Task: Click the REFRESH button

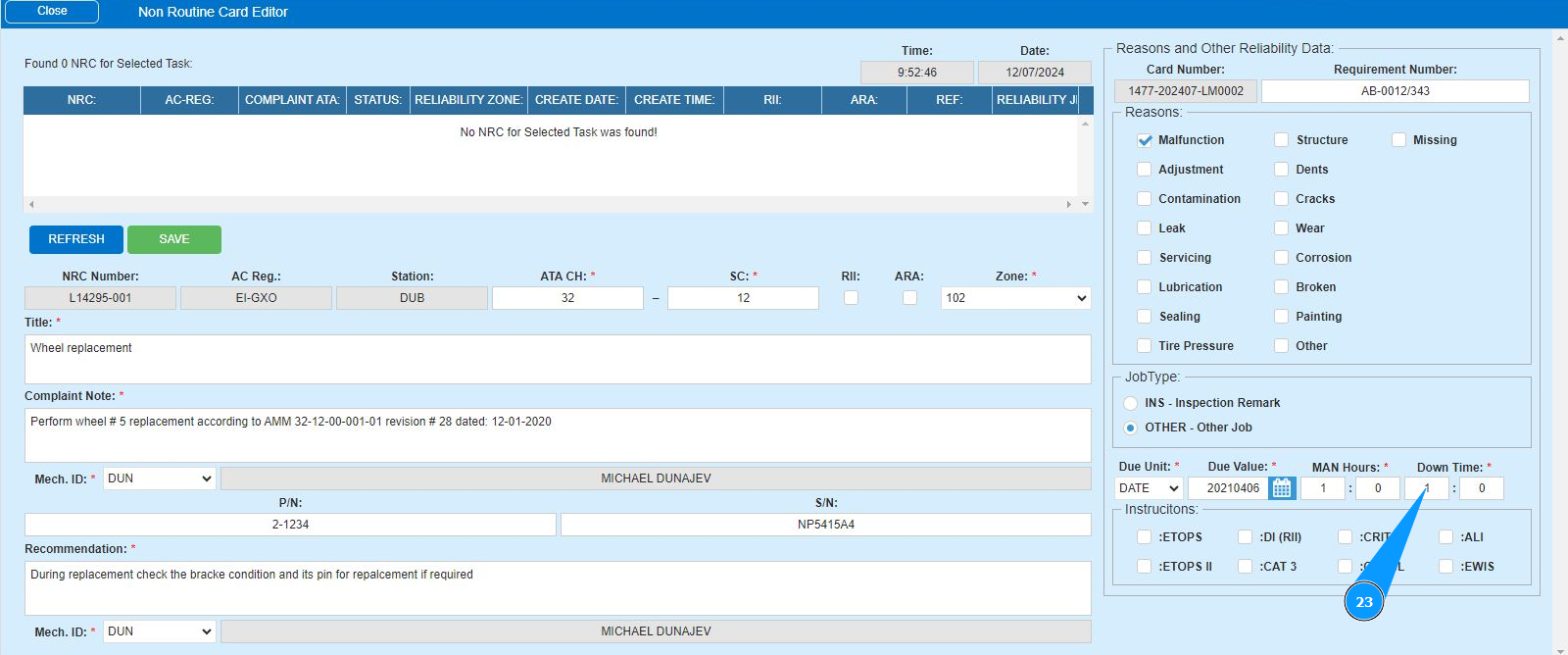Action: click(76, 239)
